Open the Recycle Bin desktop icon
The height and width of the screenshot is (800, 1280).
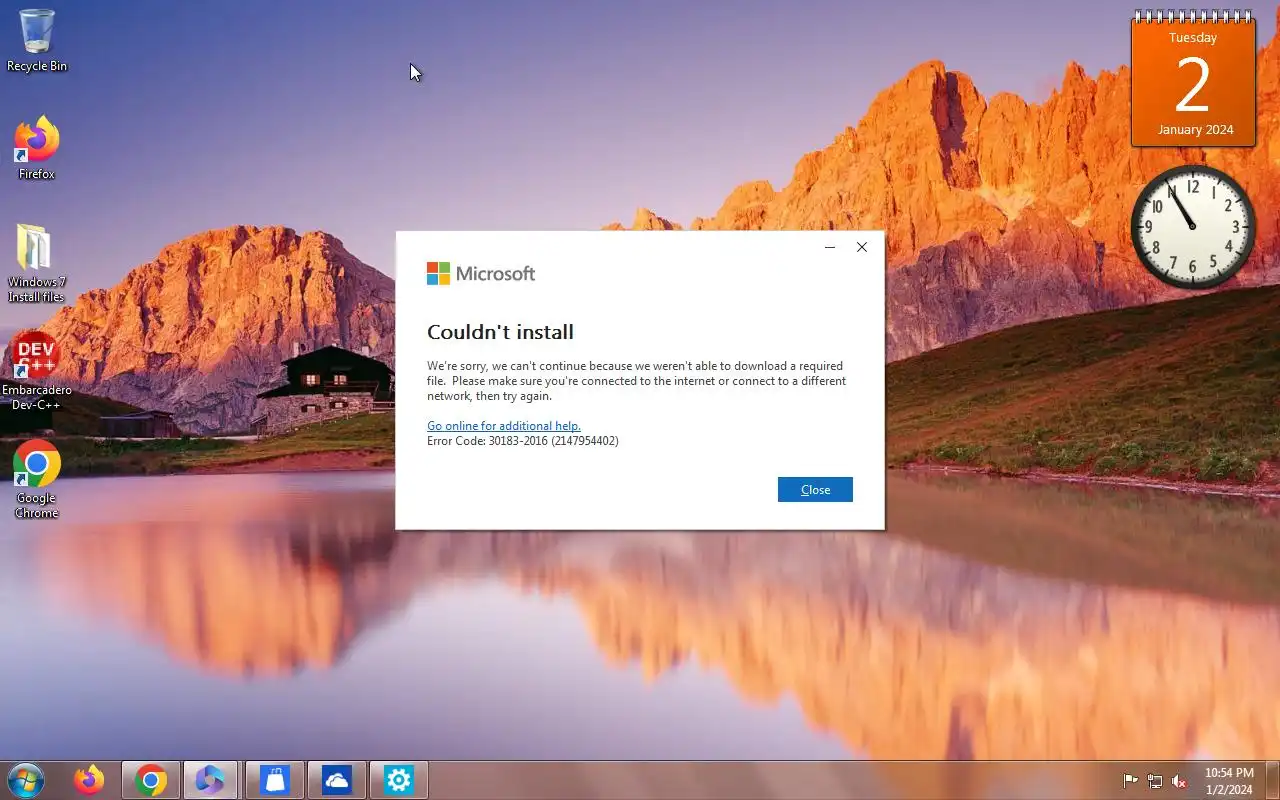tap(37, 41)
